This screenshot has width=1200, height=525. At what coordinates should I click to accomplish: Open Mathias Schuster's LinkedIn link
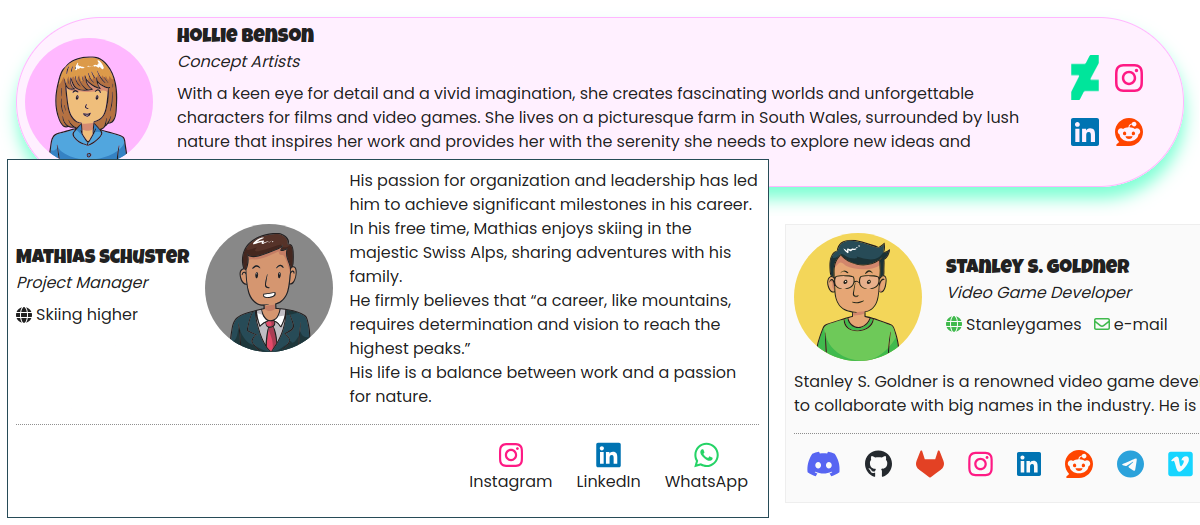pyautogui.click(x=608, y=467)
